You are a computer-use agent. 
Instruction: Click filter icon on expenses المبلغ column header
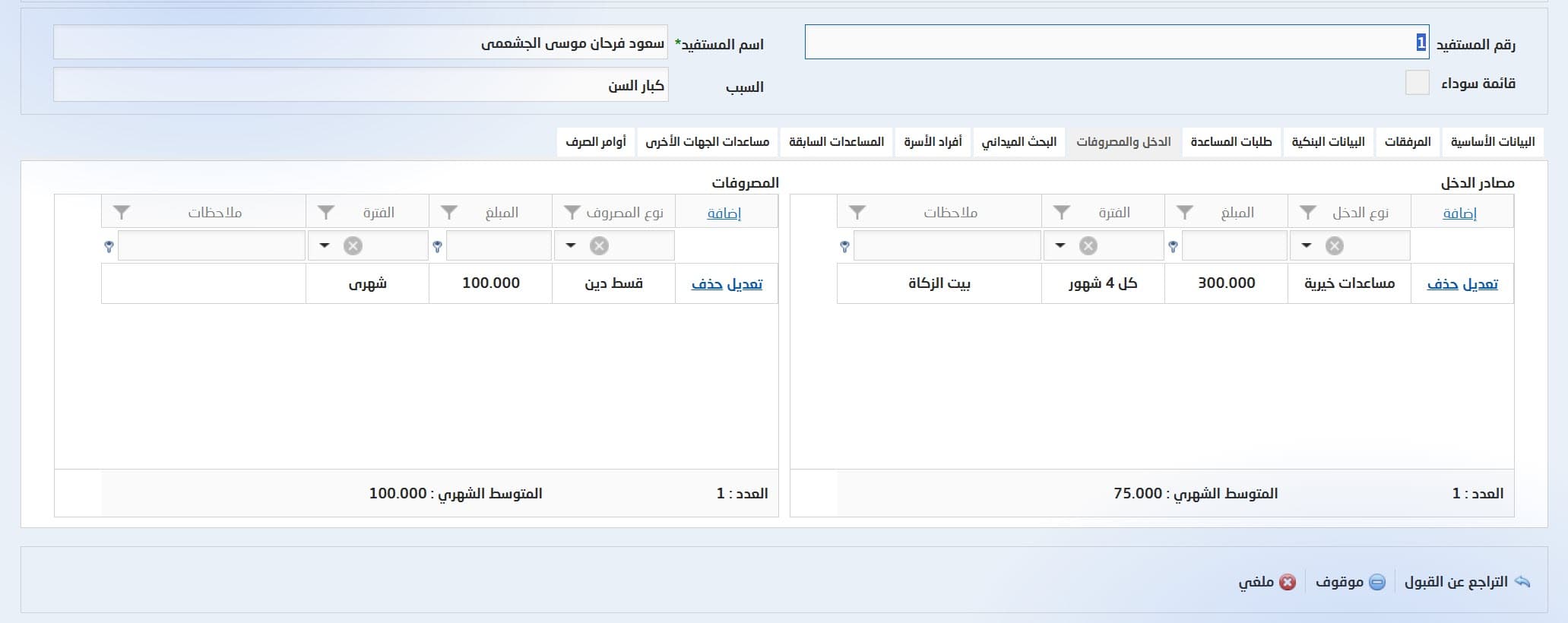pyautogui.click(x=449, y=213)
